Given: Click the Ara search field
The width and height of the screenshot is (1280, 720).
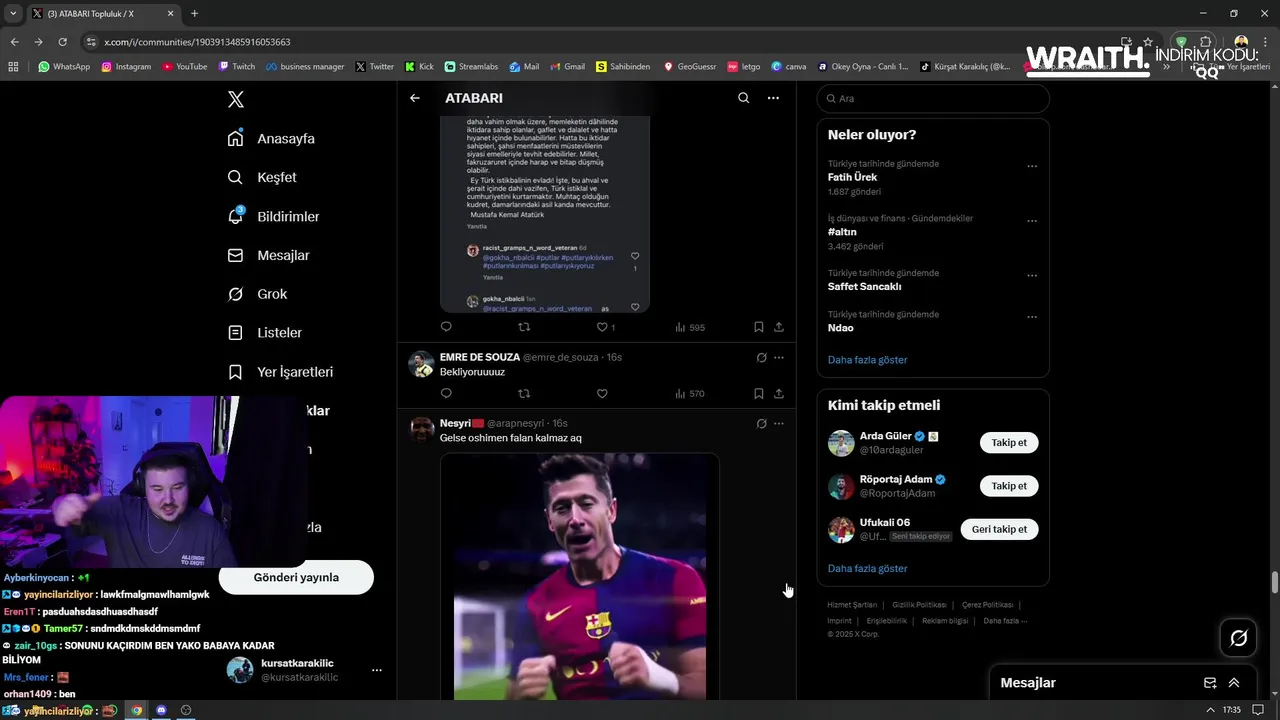Looking at the screenshot, I should [933, 98].
